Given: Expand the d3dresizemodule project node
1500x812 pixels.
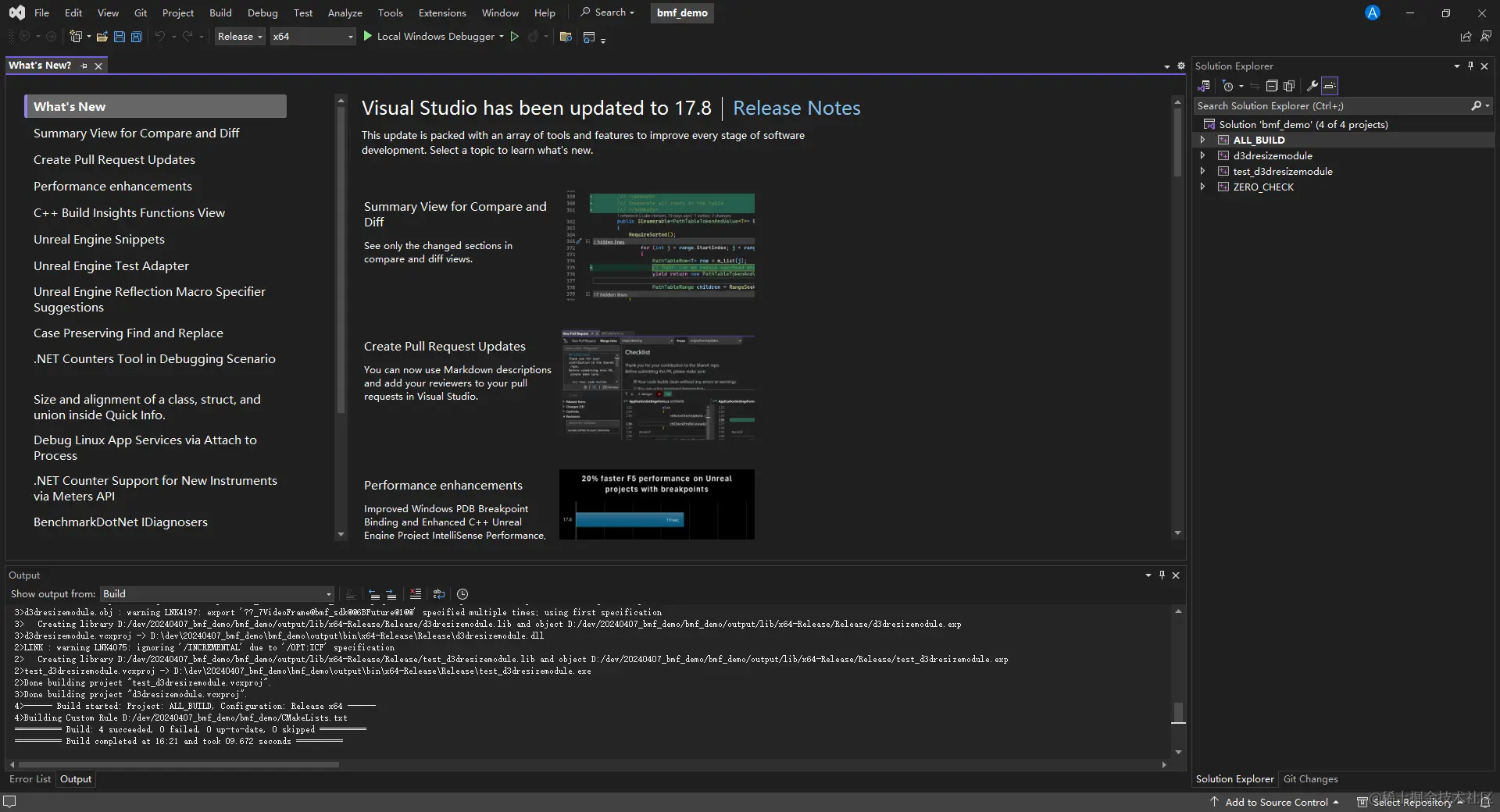Looking at the screenshot, I should coord(1202,155).
